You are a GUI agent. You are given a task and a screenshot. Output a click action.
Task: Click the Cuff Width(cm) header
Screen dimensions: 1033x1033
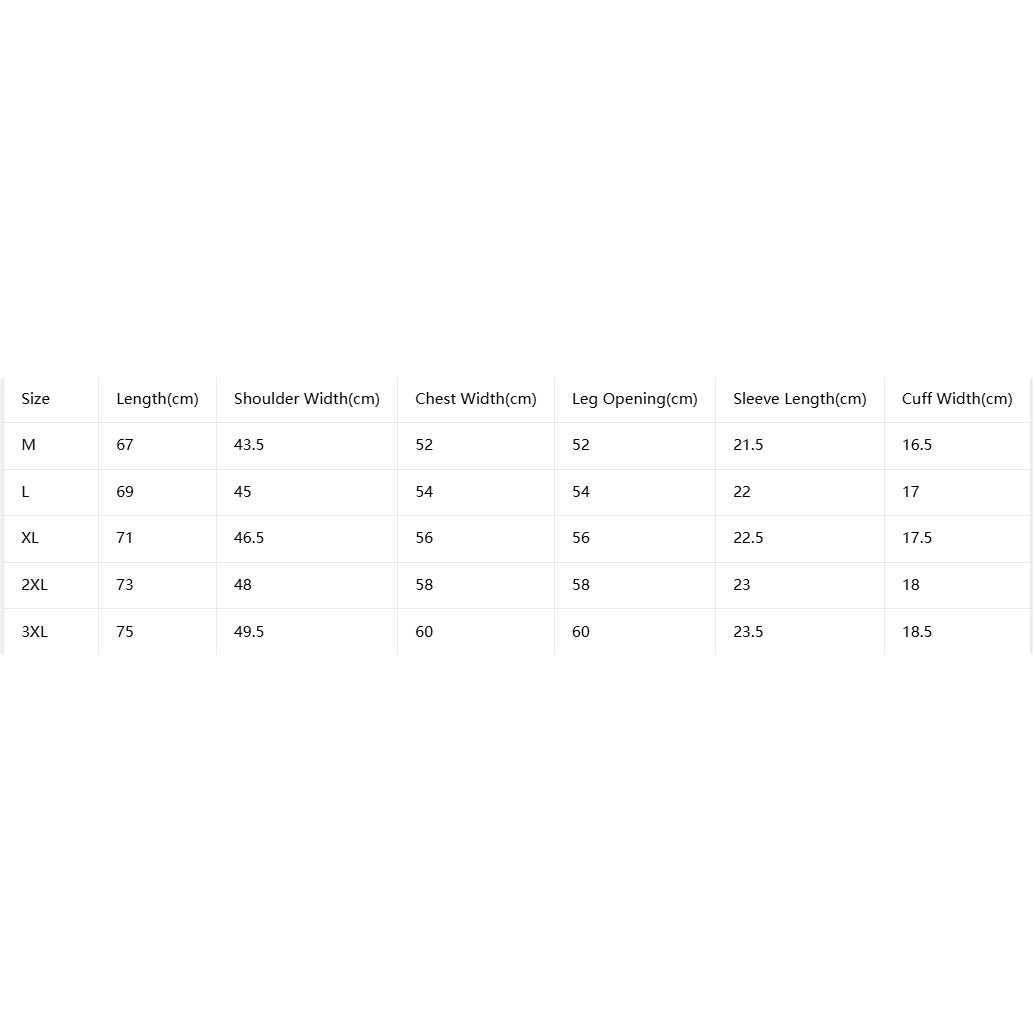[957, 399]
